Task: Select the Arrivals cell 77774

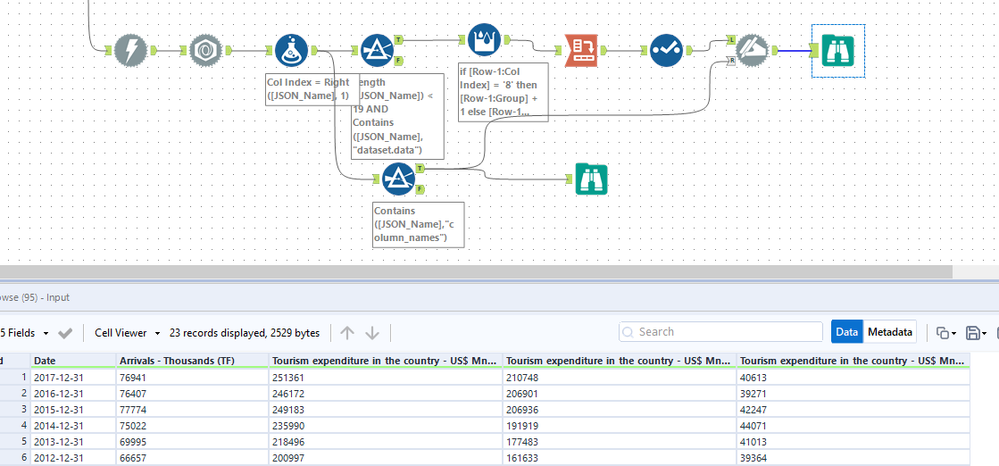Action: [192, 409]
